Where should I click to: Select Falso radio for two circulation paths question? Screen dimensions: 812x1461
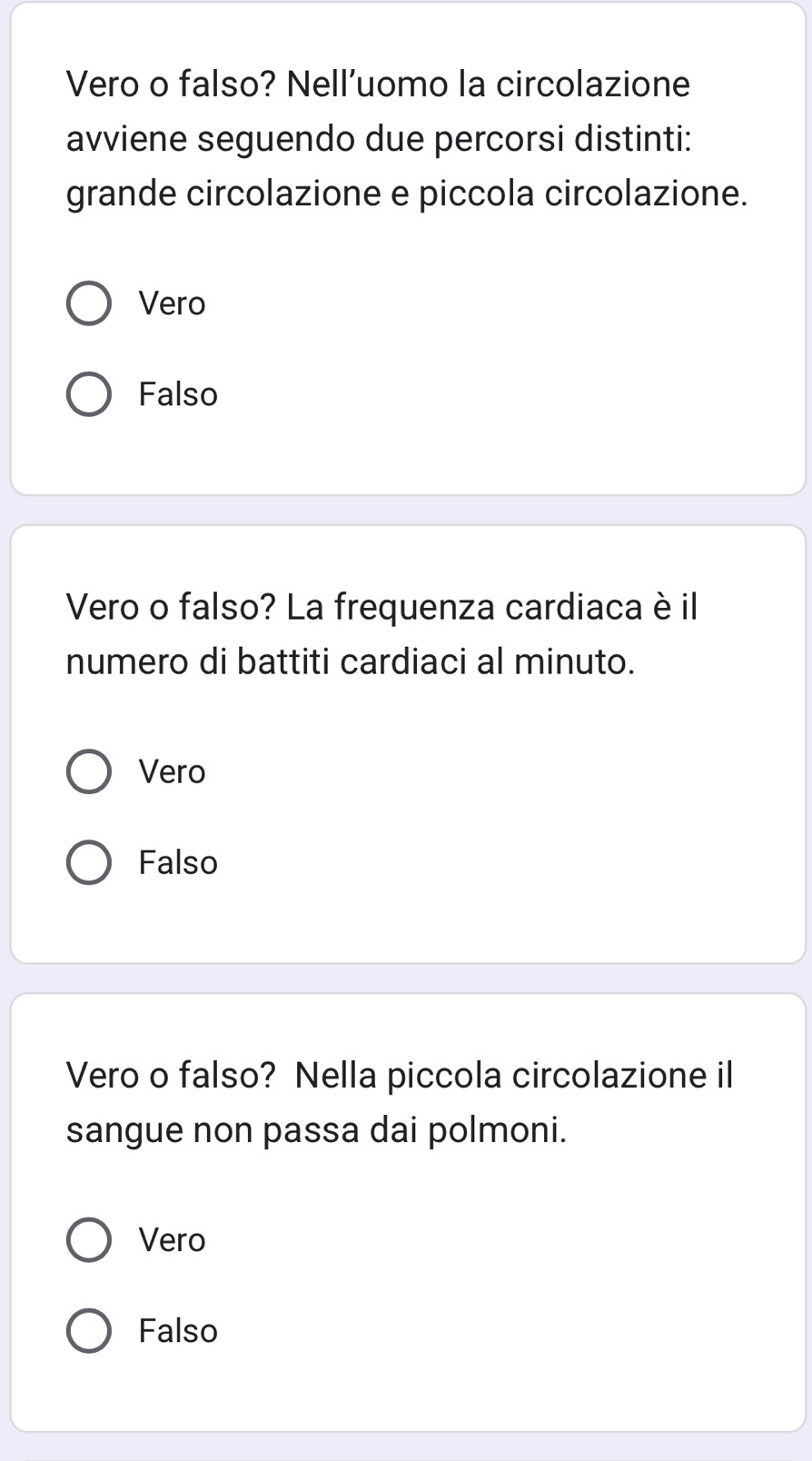89,394
